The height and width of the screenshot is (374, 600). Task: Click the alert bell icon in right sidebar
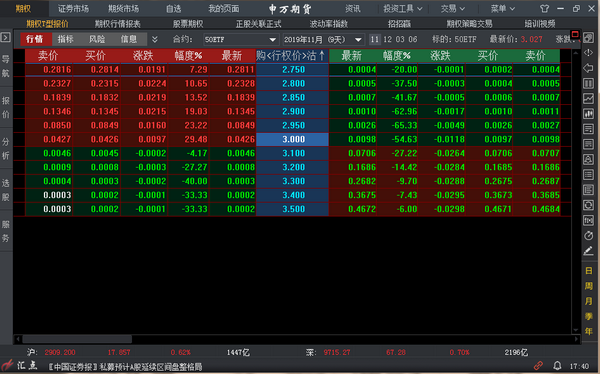tap(588, 159)
